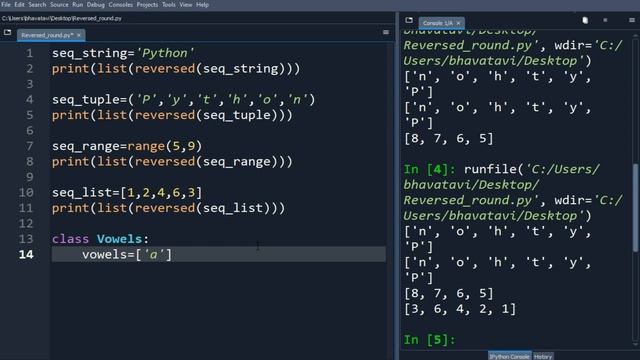Click the file path C:\Users\bhavatavi\Desktop\Reversed_round.py

pyautogui.click(x=62, y=18)
